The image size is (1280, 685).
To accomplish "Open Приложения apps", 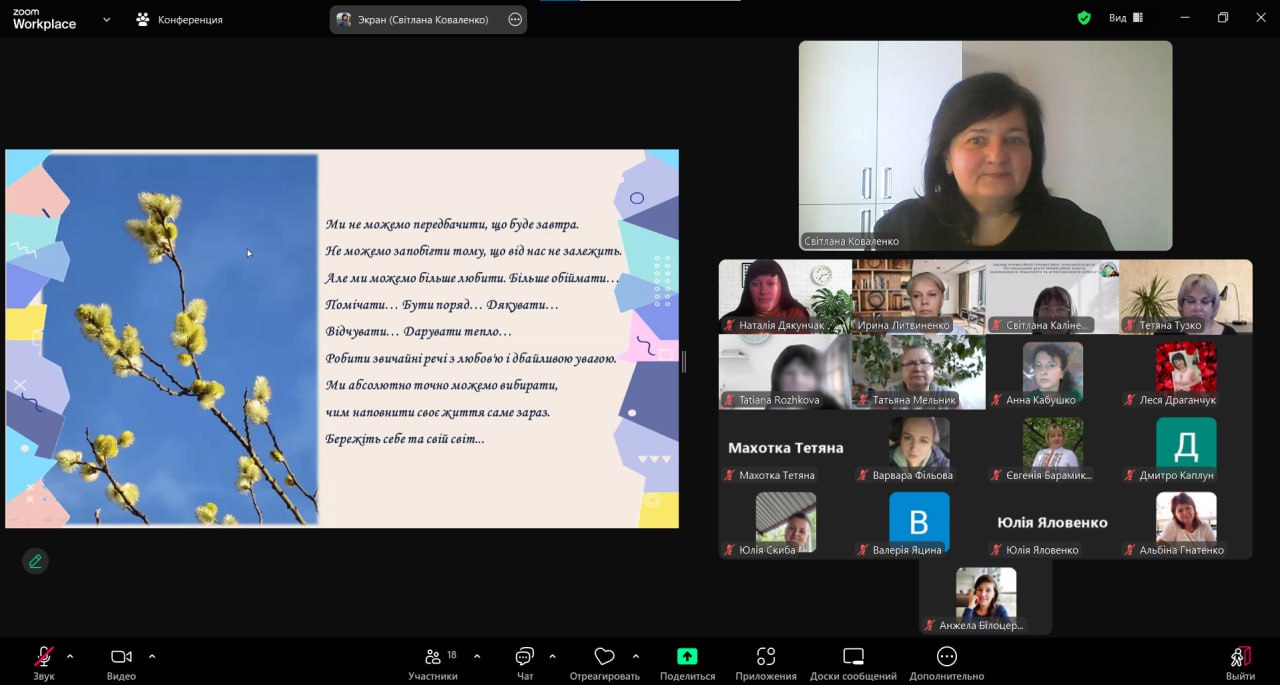I will pos(766,663).
